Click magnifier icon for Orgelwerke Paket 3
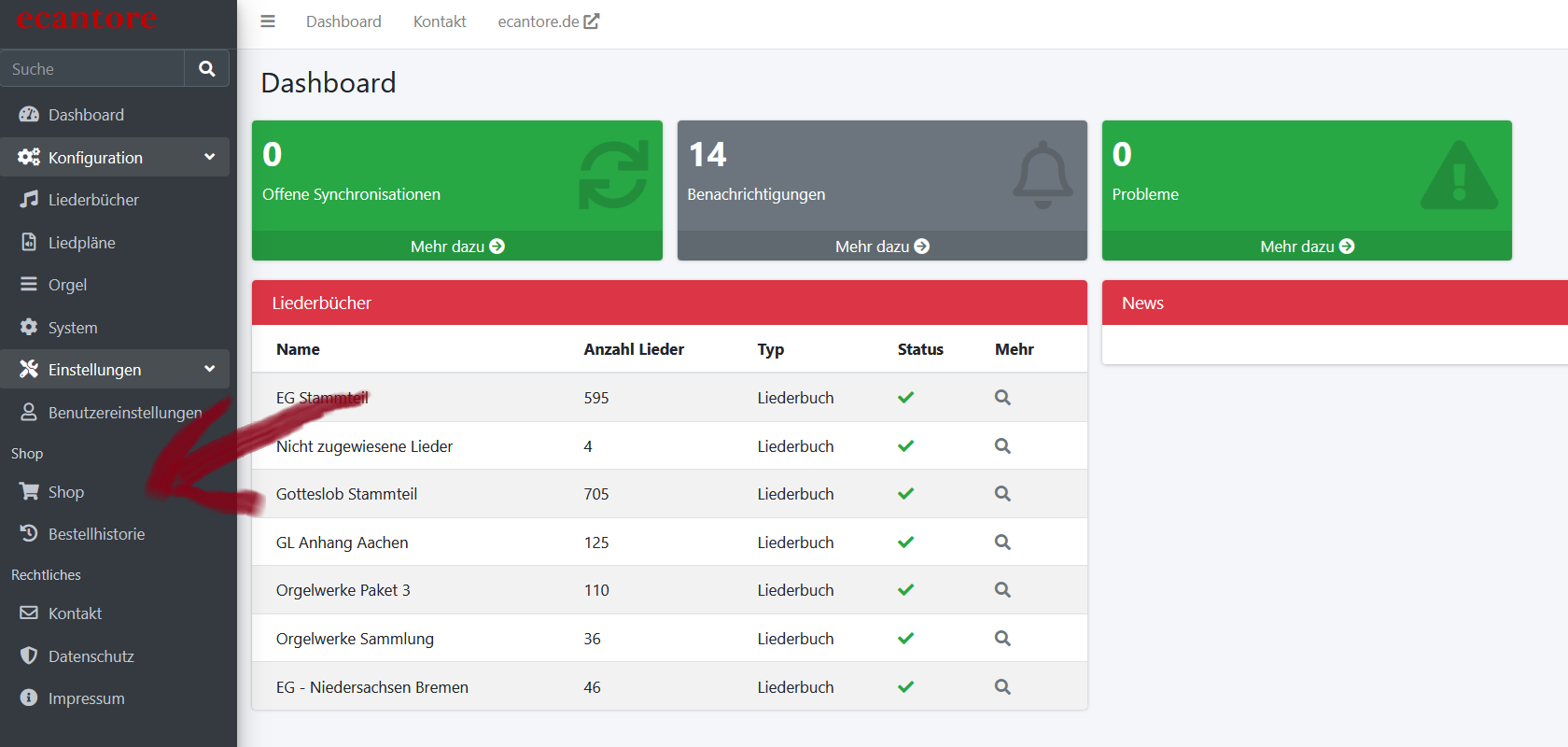1568x747 pixels. tap(1002, 589)
